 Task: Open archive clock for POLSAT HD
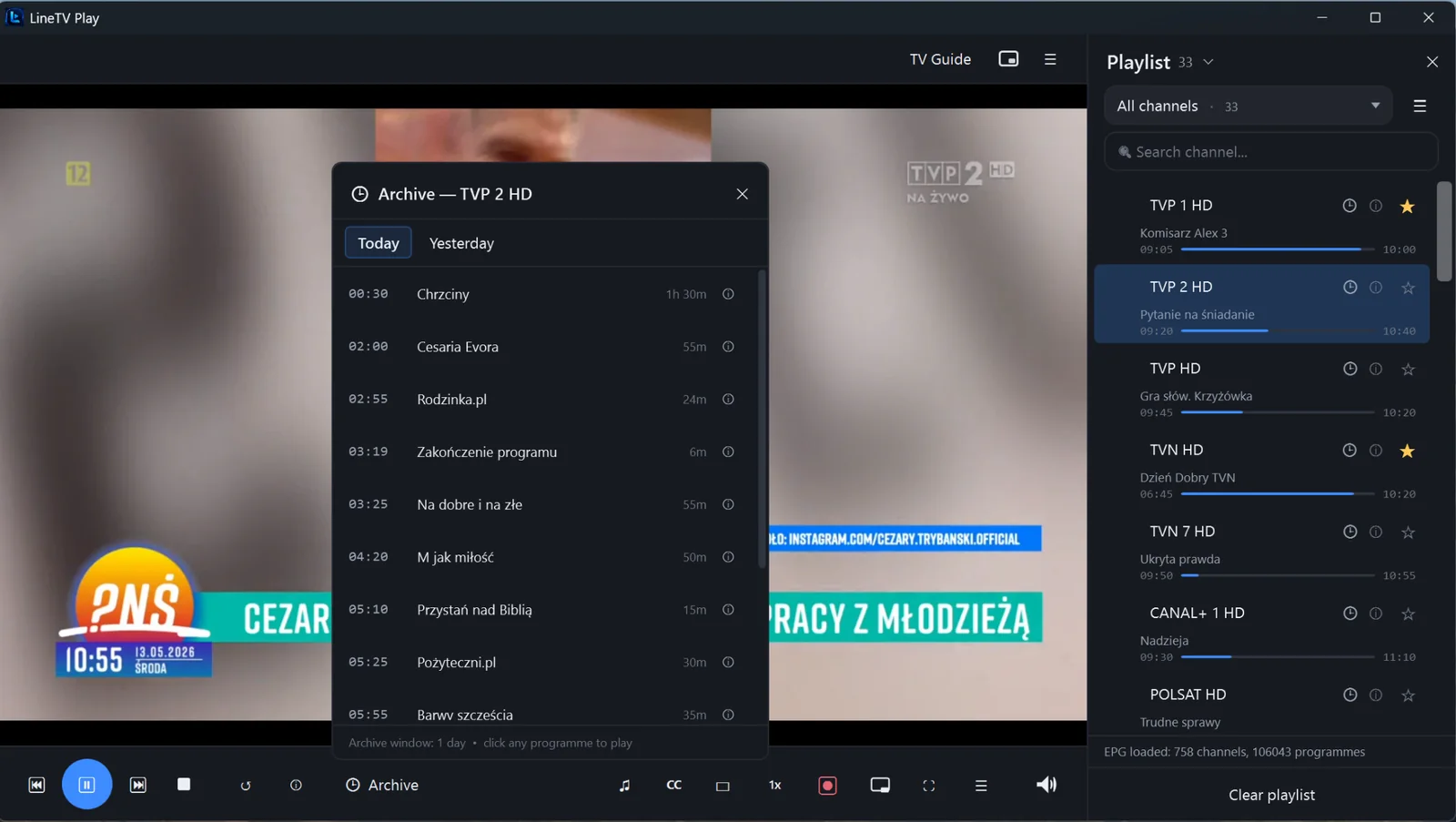point(1350,695)
